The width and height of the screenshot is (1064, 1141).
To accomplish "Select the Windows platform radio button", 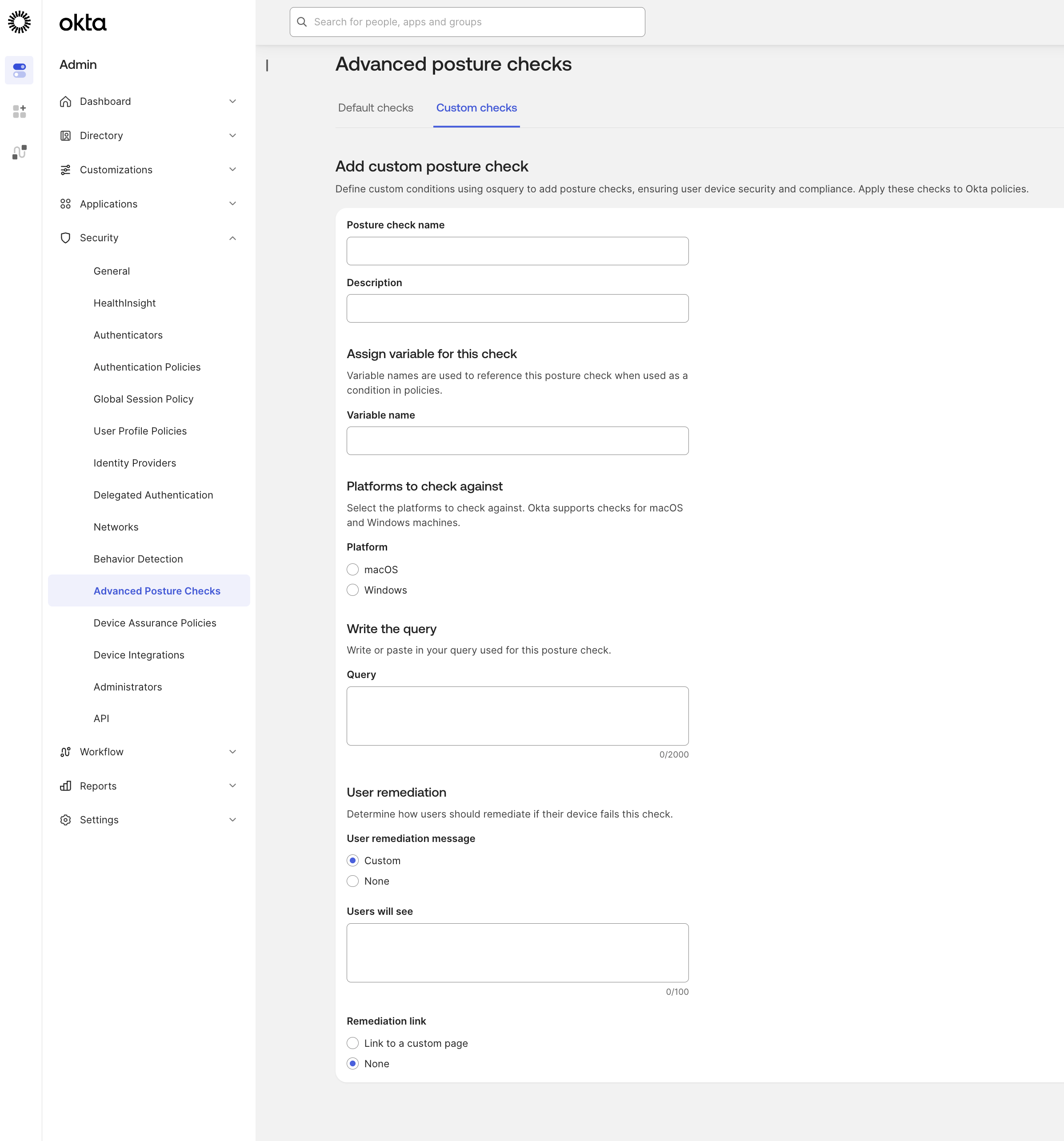I will click(352, 590).
